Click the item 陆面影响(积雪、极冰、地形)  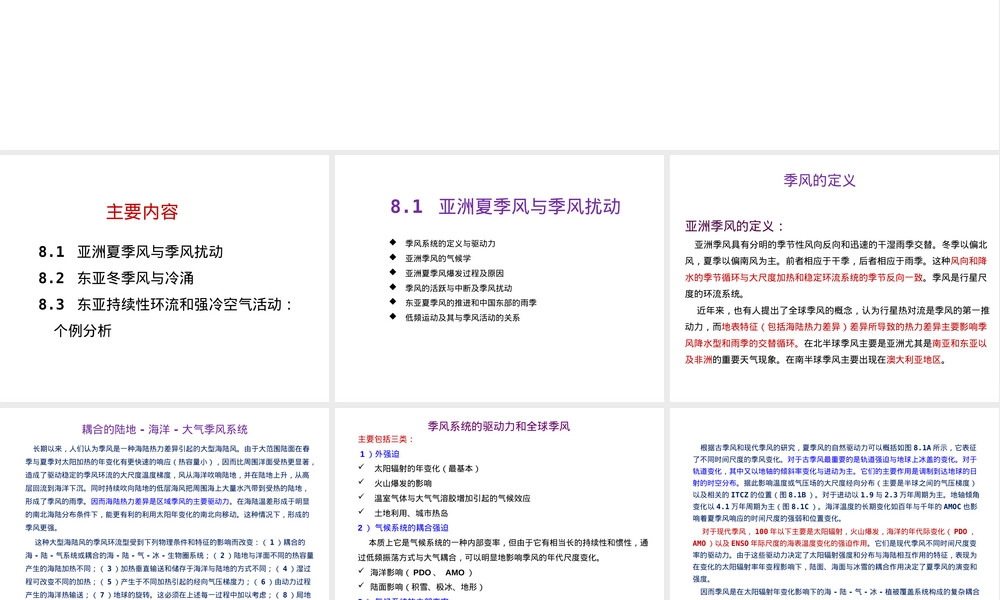point(427,587)
